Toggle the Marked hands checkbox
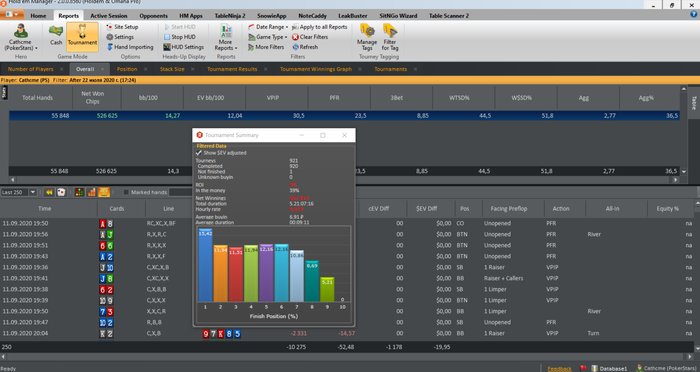This screenshot has height=372, width=700. point(126,192)
